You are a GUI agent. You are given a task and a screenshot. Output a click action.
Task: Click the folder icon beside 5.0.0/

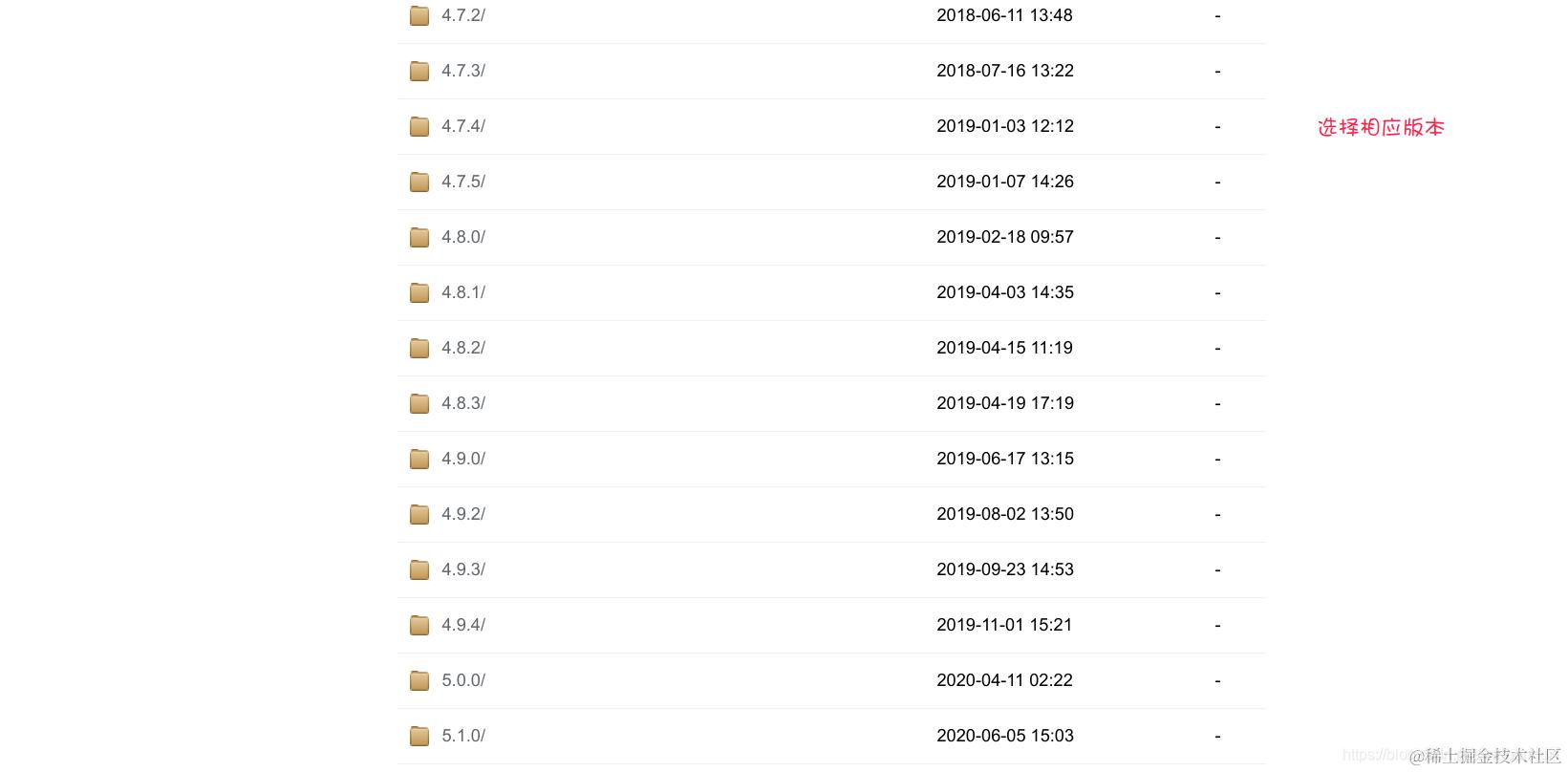[419, 680]
